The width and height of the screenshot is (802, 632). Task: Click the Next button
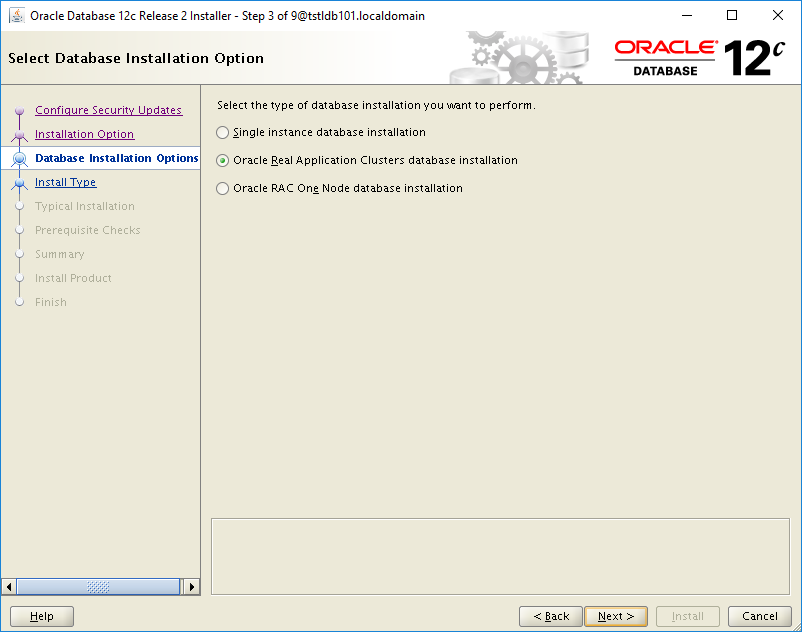pos(616,616)
